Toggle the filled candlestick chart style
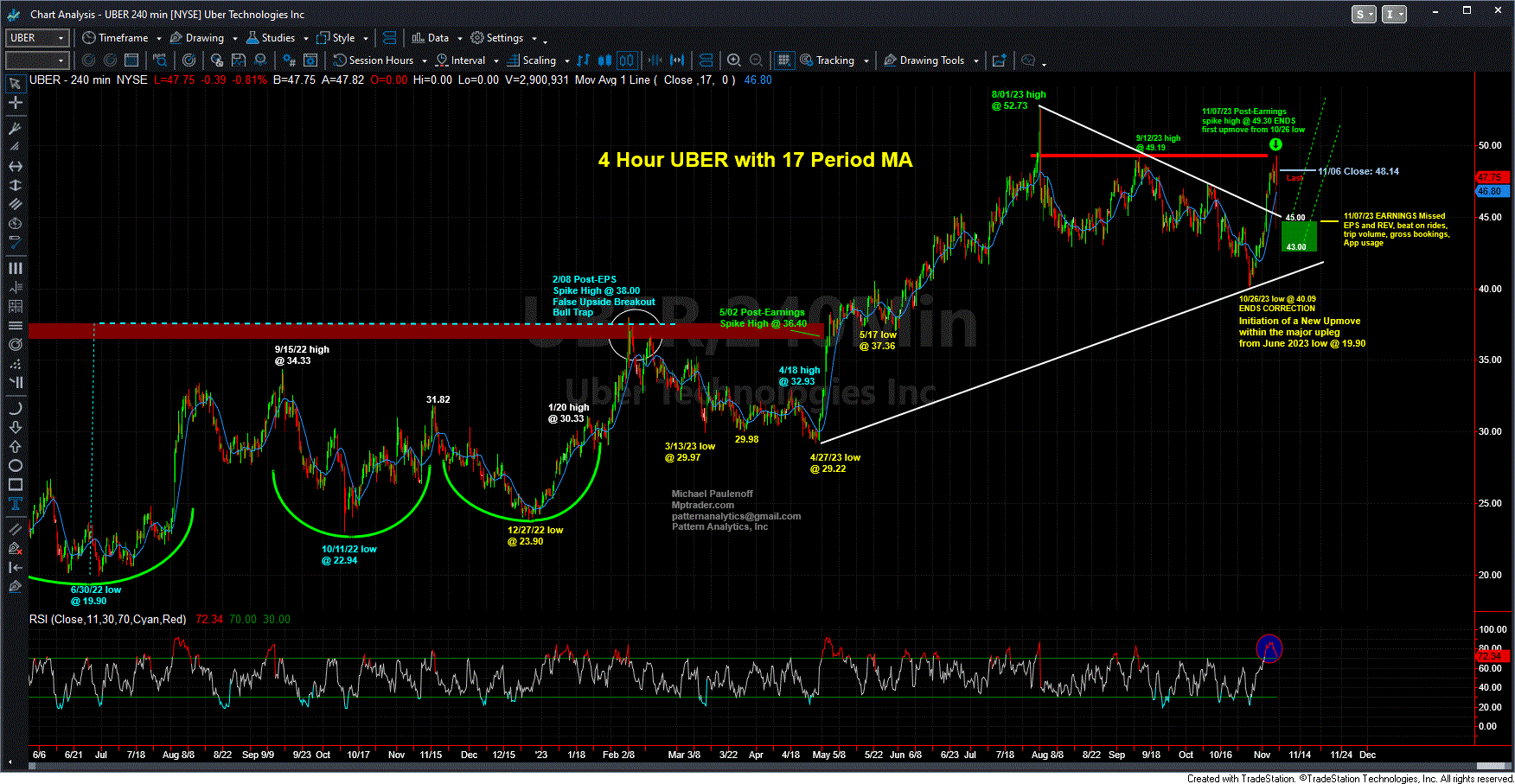The height and width of the screenshot is (784, 1515). pos(604,61)
